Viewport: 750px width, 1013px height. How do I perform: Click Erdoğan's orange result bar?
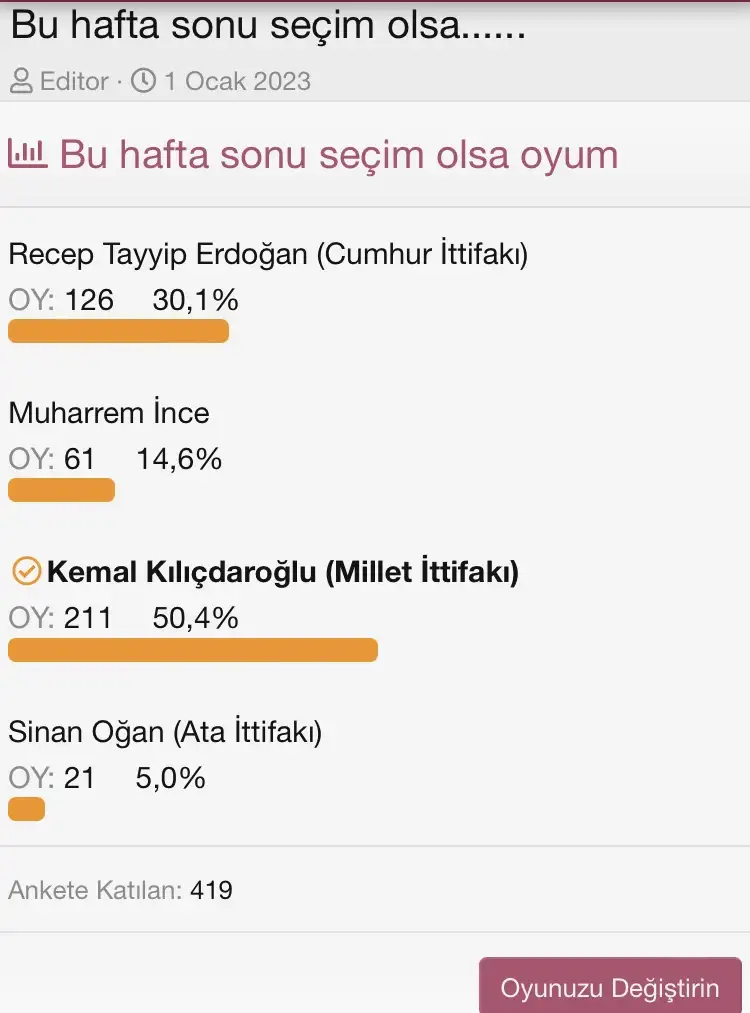coord(118,331)
